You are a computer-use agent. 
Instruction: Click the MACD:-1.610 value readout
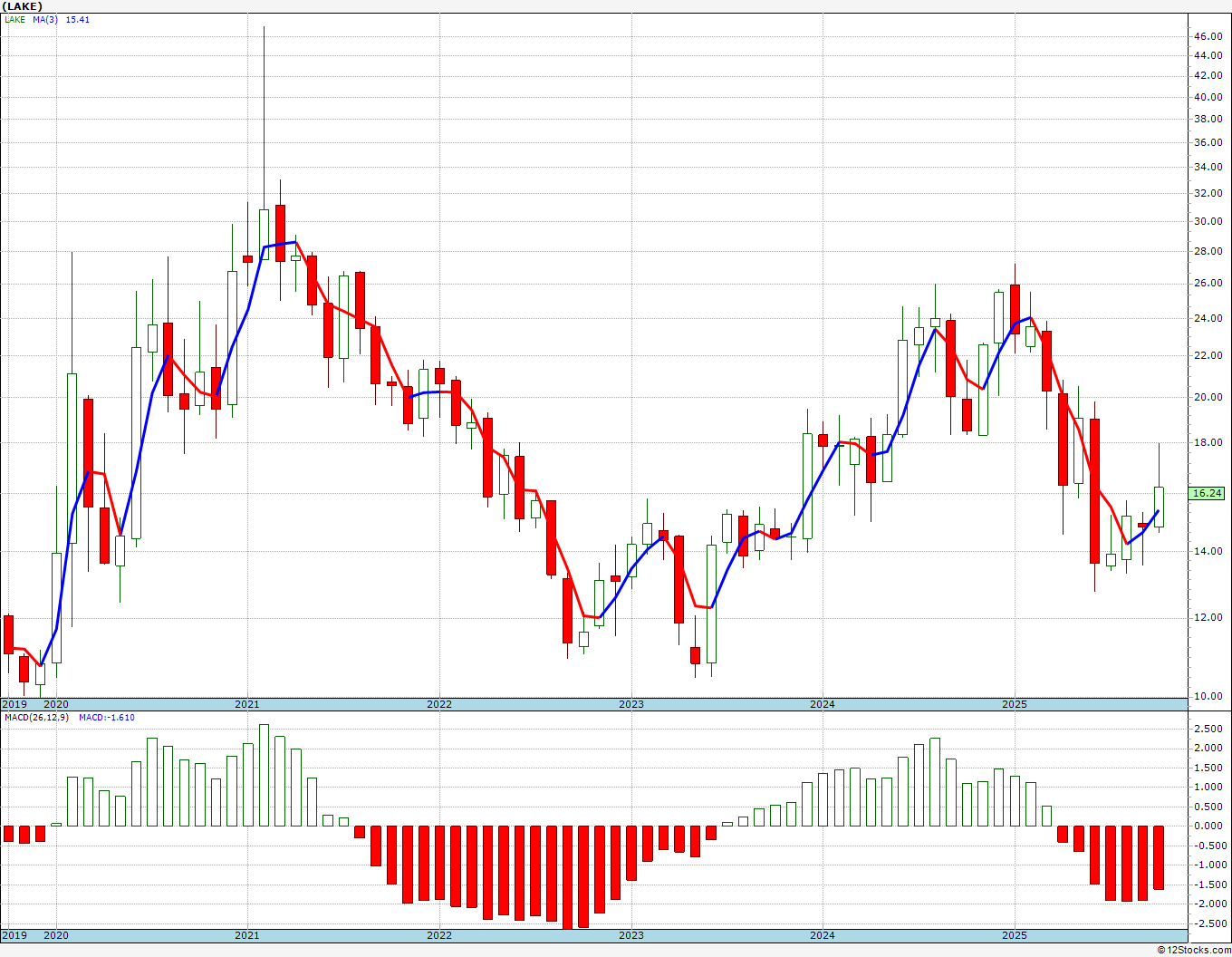coord(106,717)
